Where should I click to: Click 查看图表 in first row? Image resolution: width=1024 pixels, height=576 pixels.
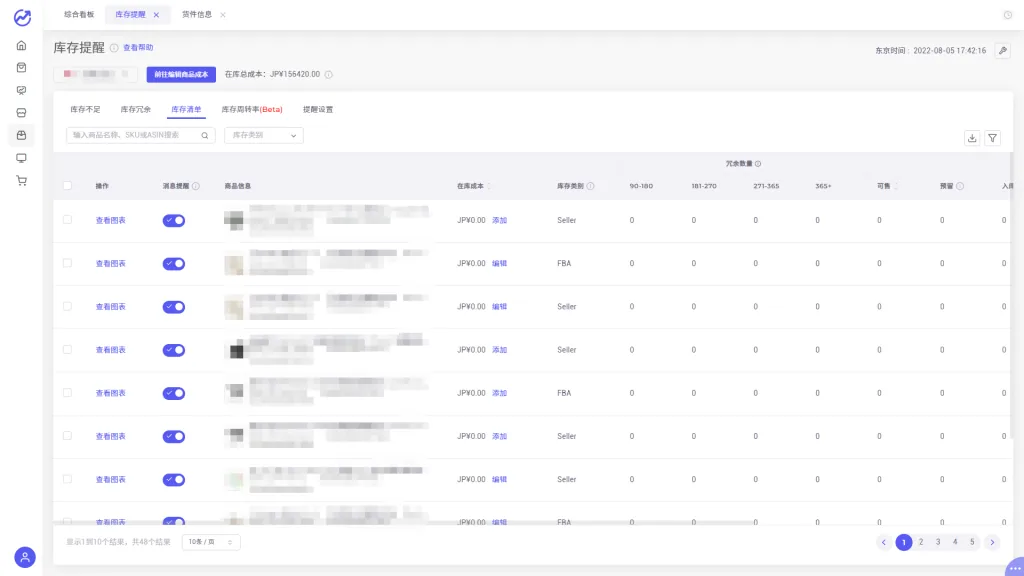(x=110, y=221)
